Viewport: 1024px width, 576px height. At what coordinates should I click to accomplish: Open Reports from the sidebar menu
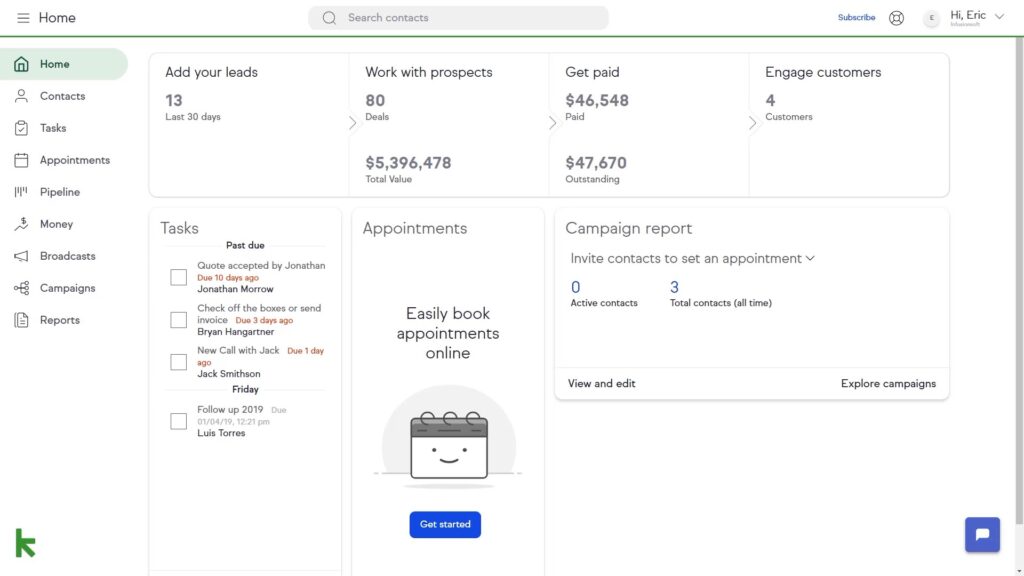pos(59,320)
